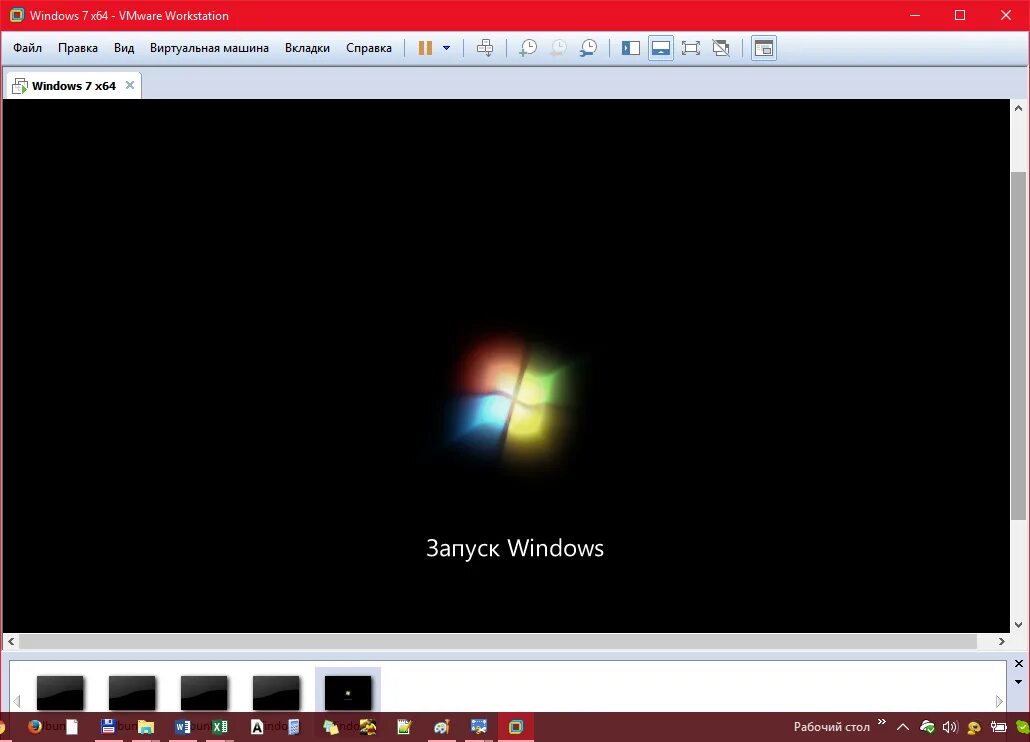1030x742 pixels.
Task: Open Firefox from the taskbar
Action: pyautogui.click(x=35, y=726)
